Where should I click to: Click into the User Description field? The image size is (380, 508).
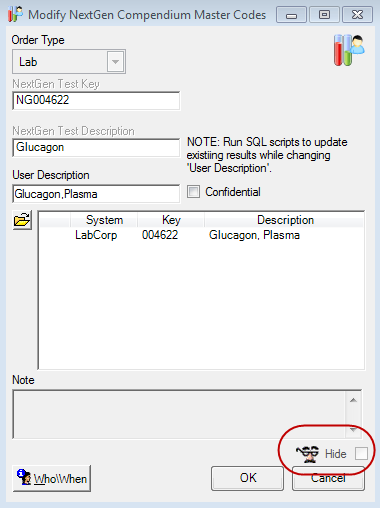coord(96,194)
